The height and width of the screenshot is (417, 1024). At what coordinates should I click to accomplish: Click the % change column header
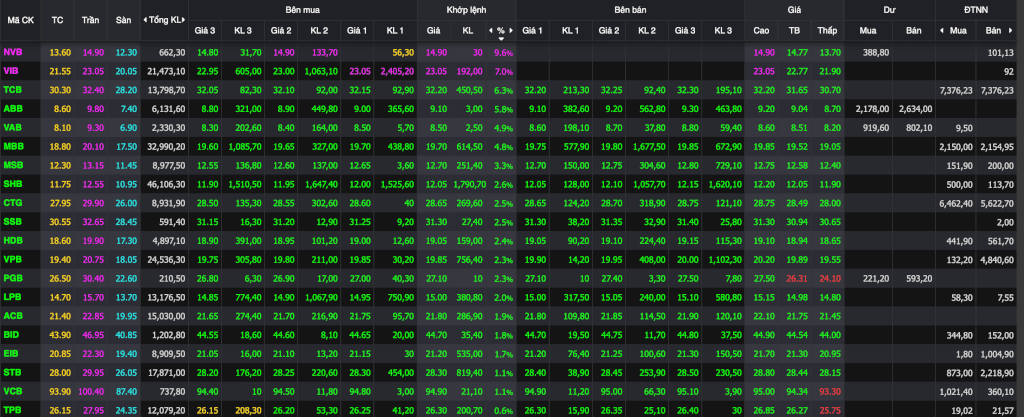coord(501,30)
